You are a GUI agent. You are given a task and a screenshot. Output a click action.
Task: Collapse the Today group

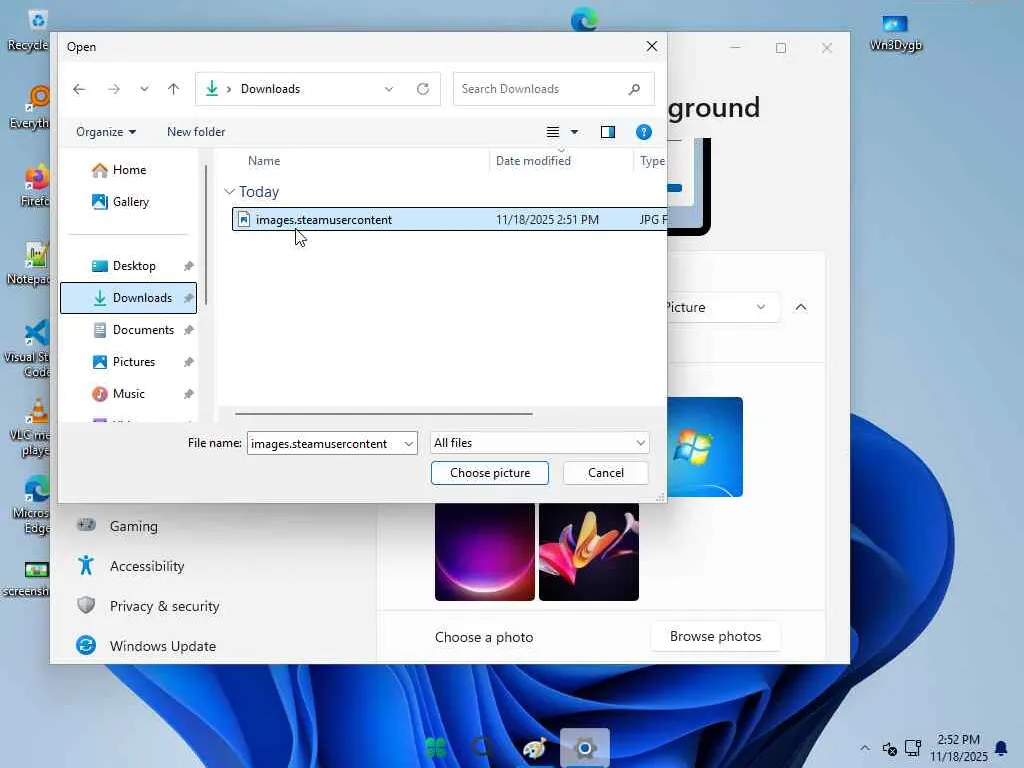click(x=229, y=191)
